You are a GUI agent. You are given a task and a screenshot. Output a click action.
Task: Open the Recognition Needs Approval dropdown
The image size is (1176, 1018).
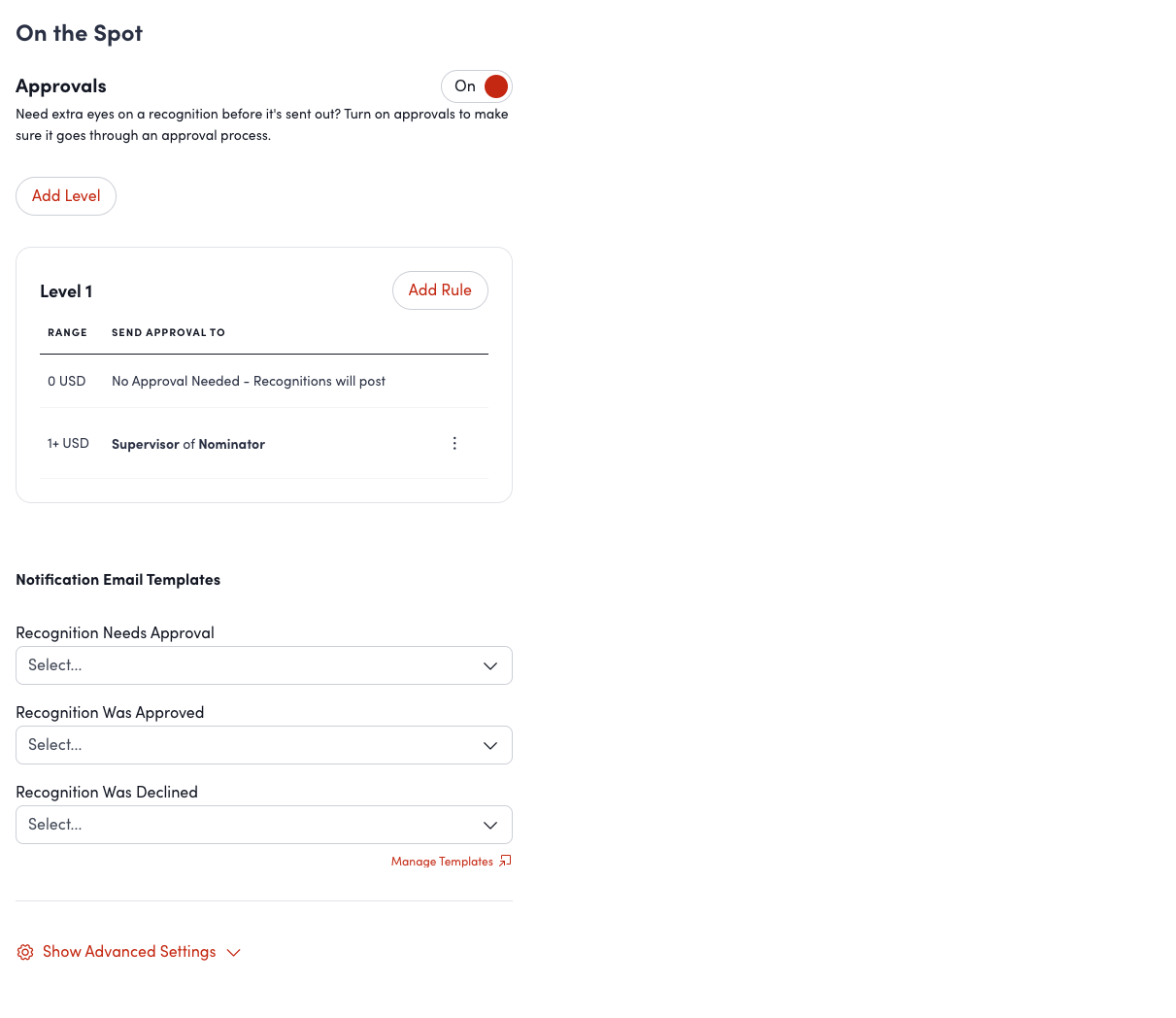point(263,665)
